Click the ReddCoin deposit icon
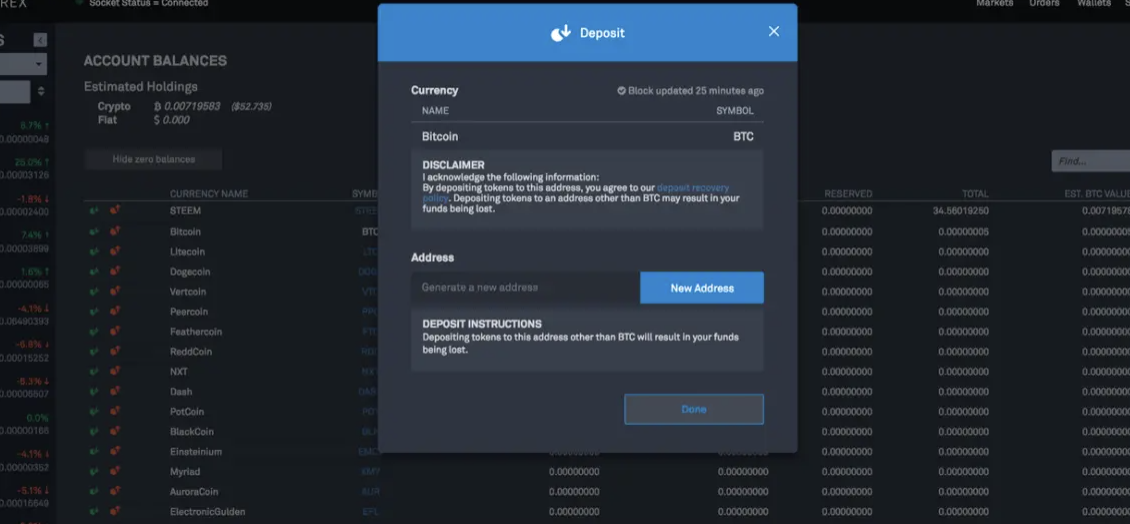This screenshot has width=1130, height=524. tap(94, 352)
